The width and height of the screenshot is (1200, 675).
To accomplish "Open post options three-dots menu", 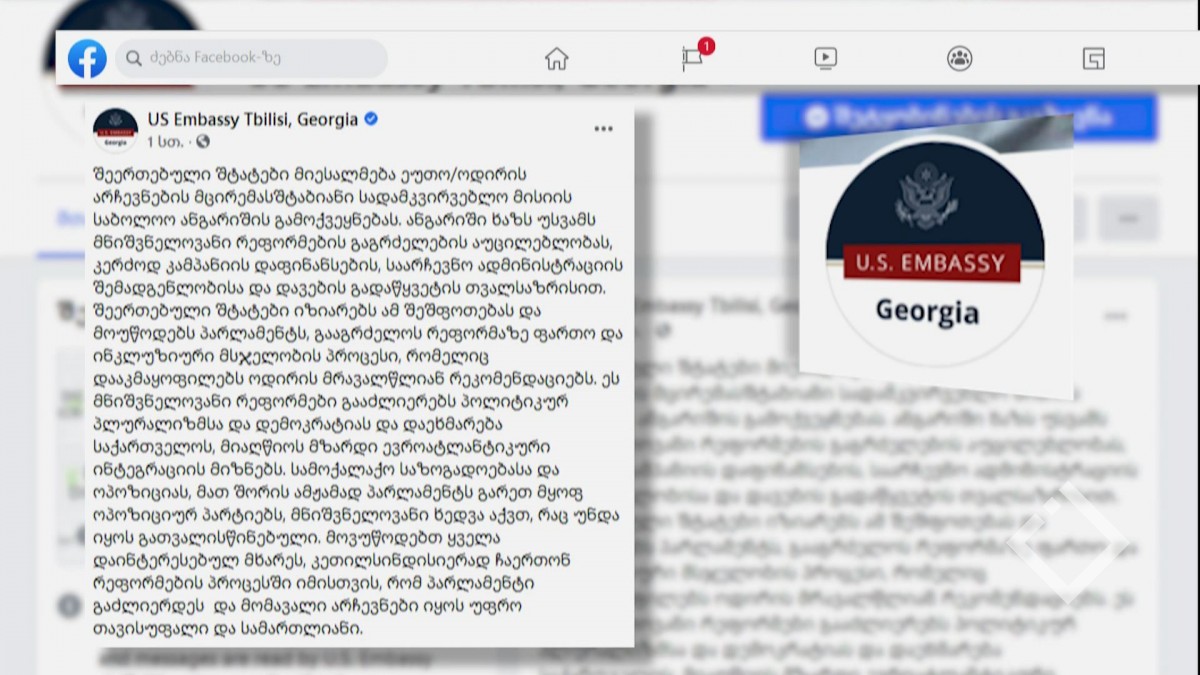I will coord(603,129).
